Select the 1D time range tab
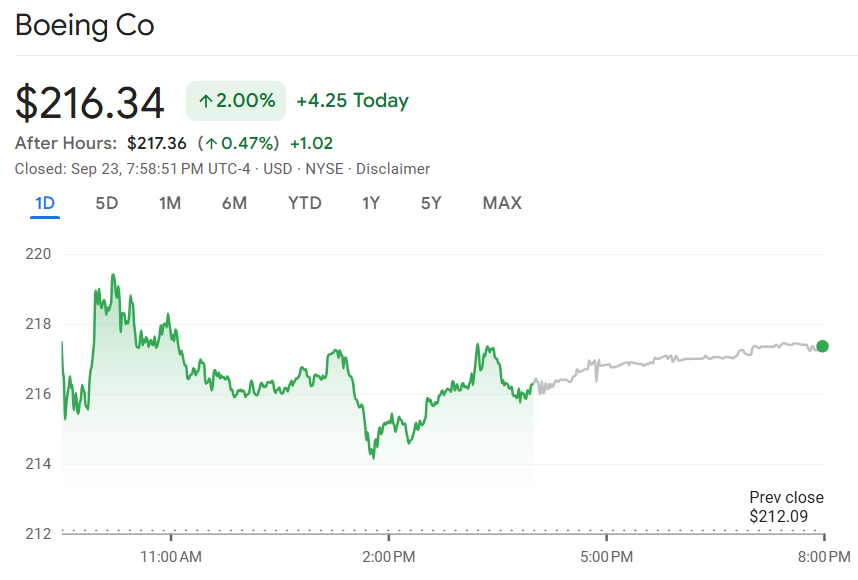 45,203
